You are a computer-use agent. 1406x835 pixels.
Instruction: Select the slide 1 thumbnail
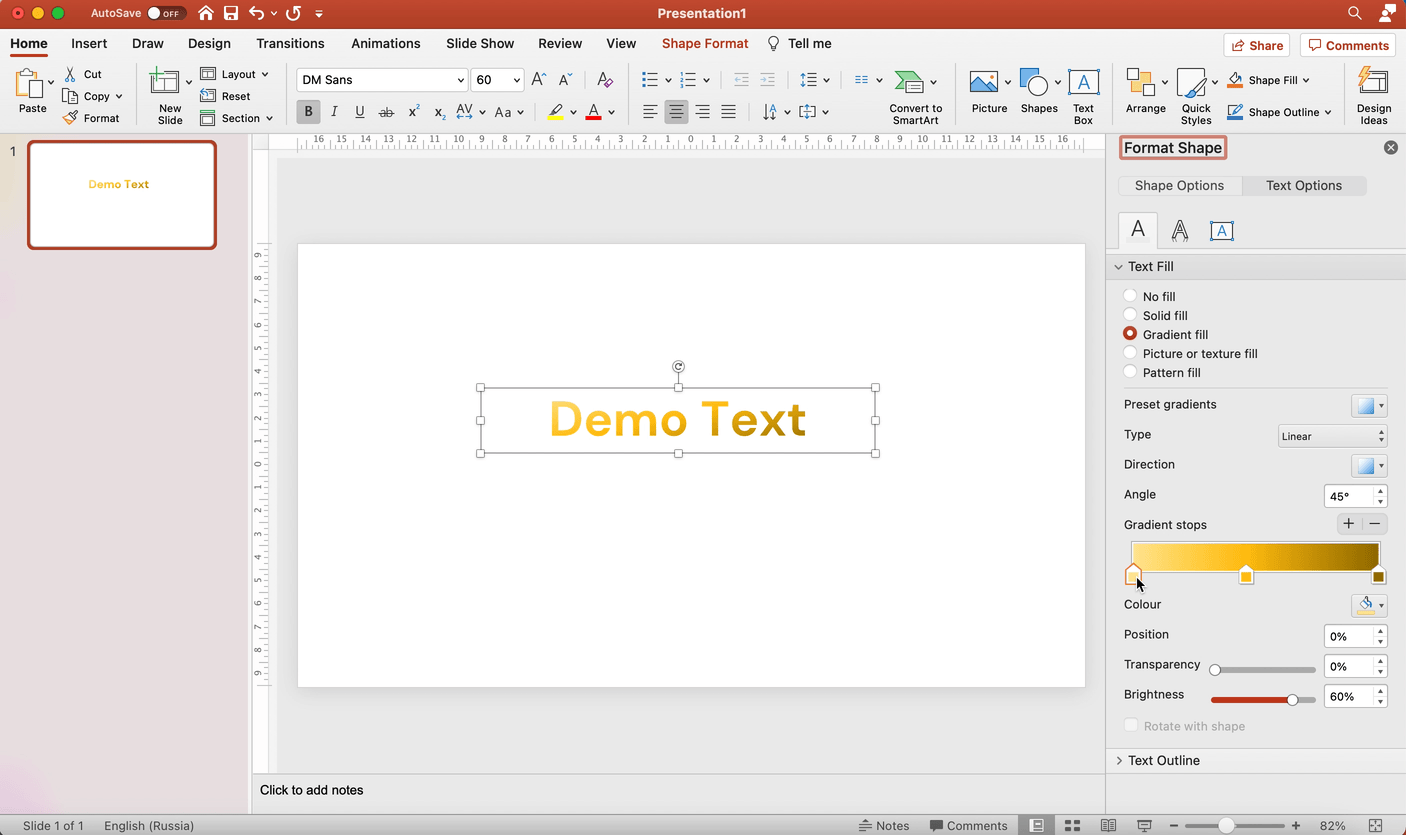(x=121, y=194)
